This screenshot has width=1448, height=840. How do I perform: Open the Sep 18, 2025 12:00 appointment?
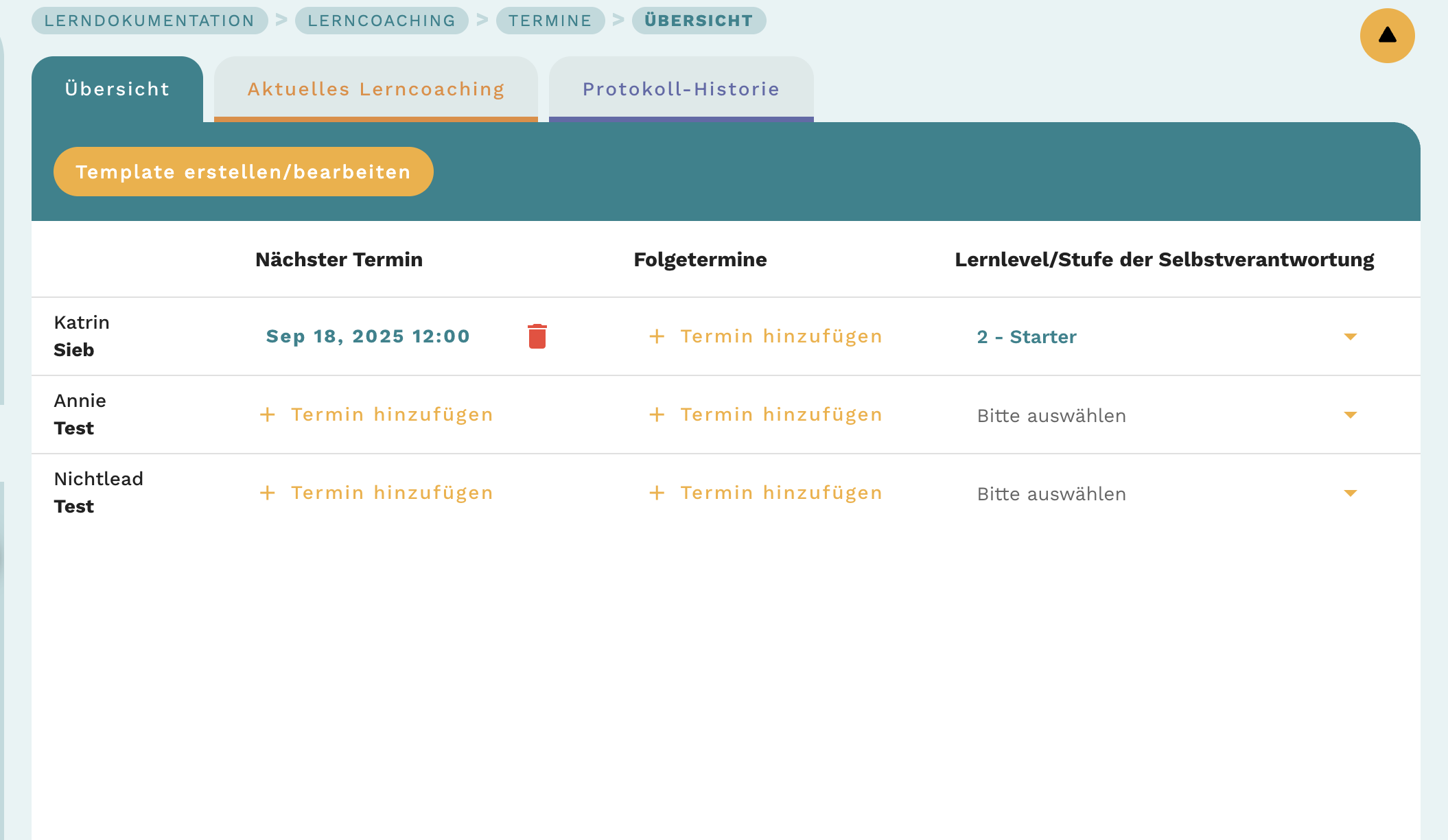point(368,336)
